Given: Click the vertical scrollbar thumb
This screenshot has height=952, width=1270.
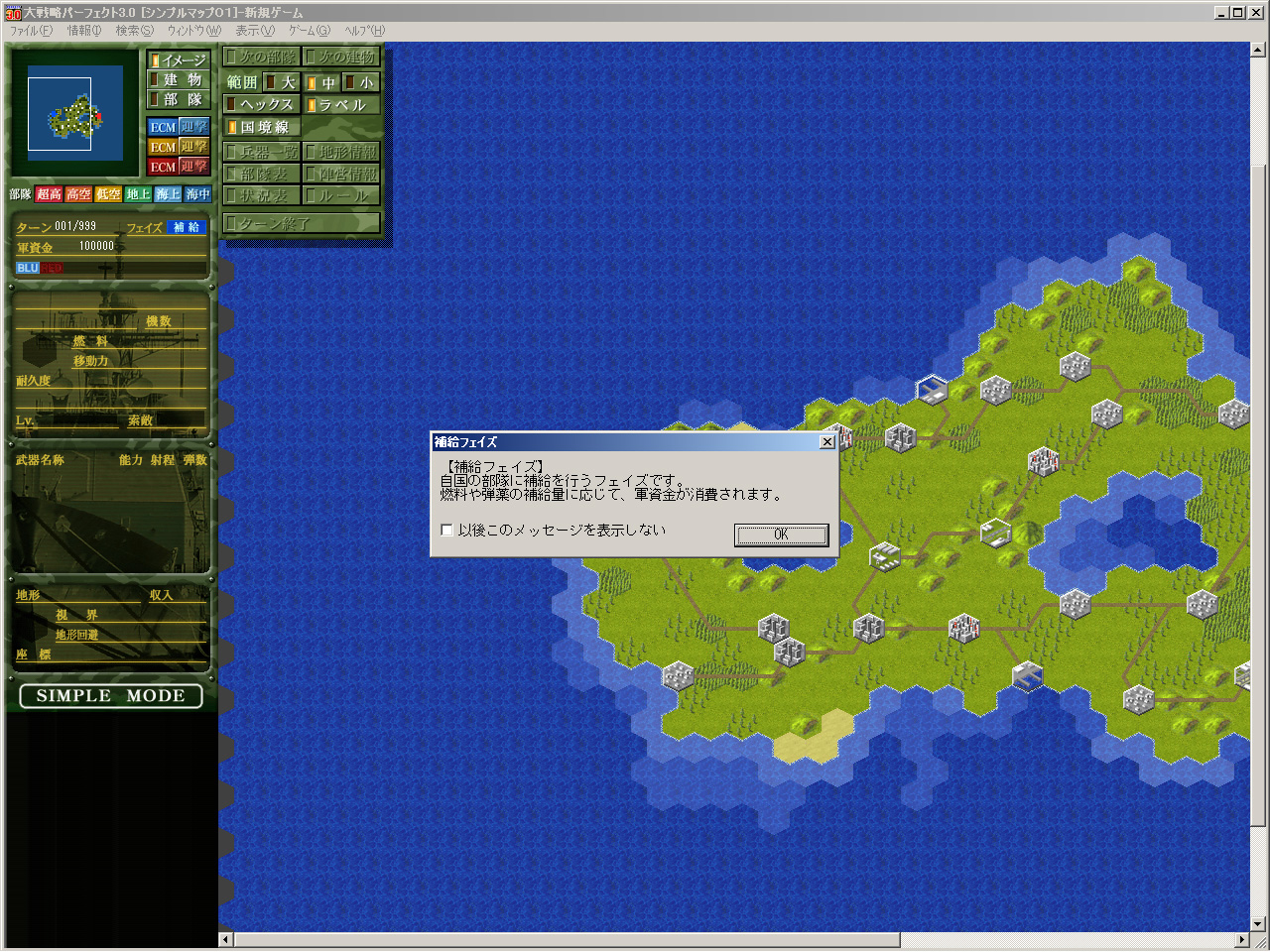Looking at the screenshot, I should [x=1259, y=494].
